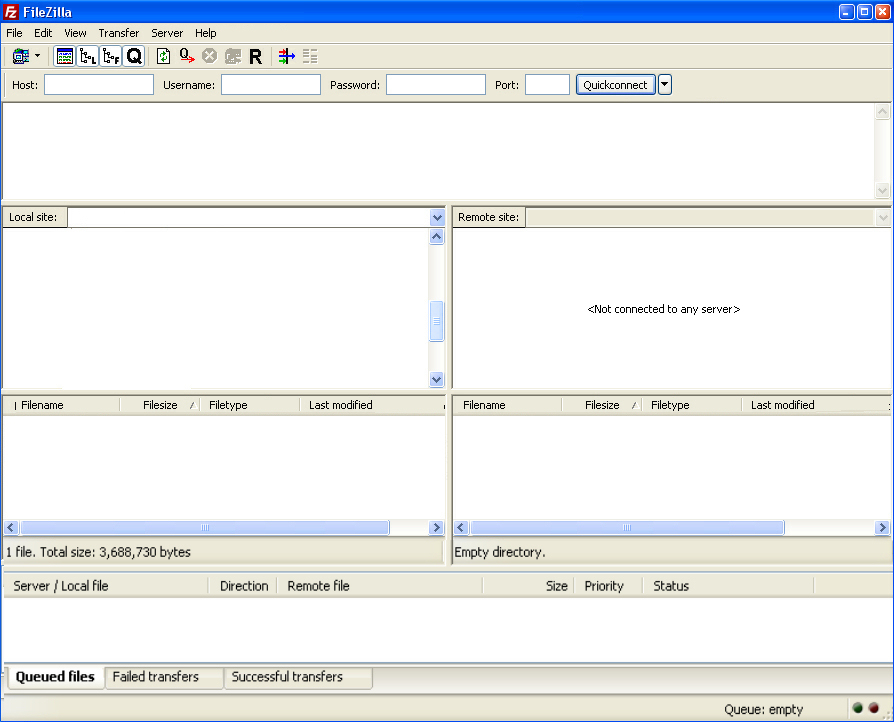The width and height of the screenshot is (894, 722).
Task: Open the filename filters dialog icon
Action: (287, 56)
